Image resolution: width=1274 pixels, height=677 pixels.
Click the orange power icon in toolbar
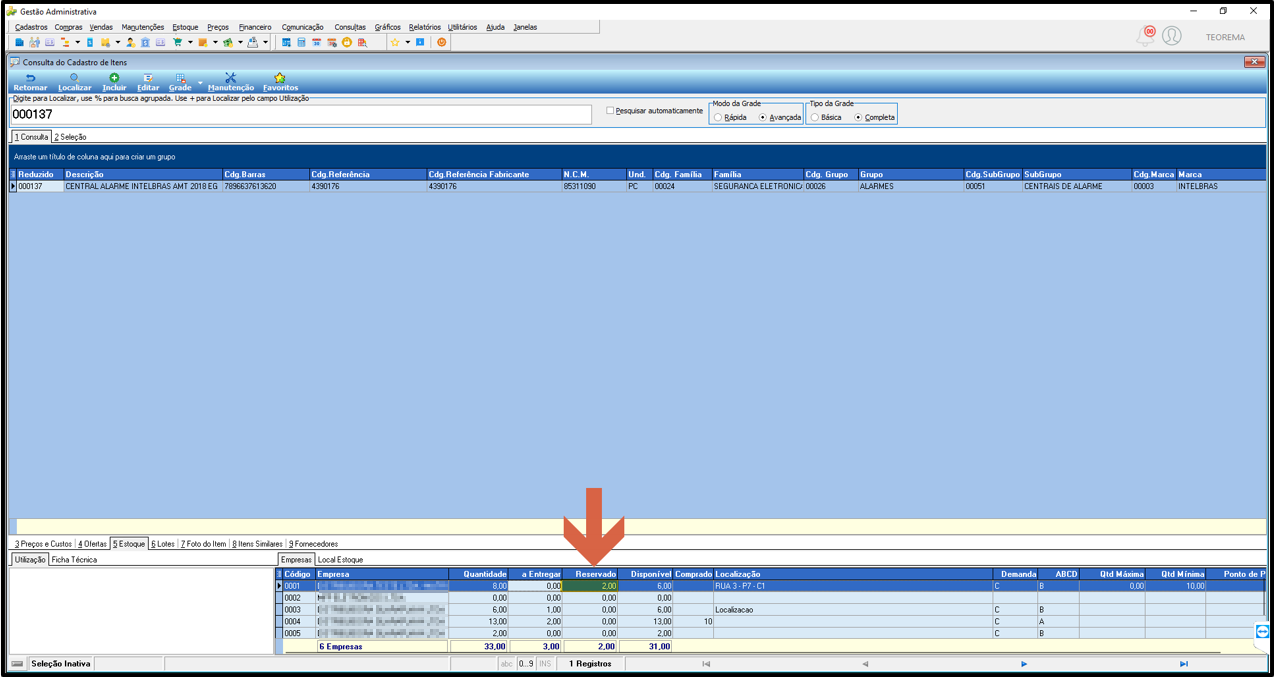[x=442, y=43]
